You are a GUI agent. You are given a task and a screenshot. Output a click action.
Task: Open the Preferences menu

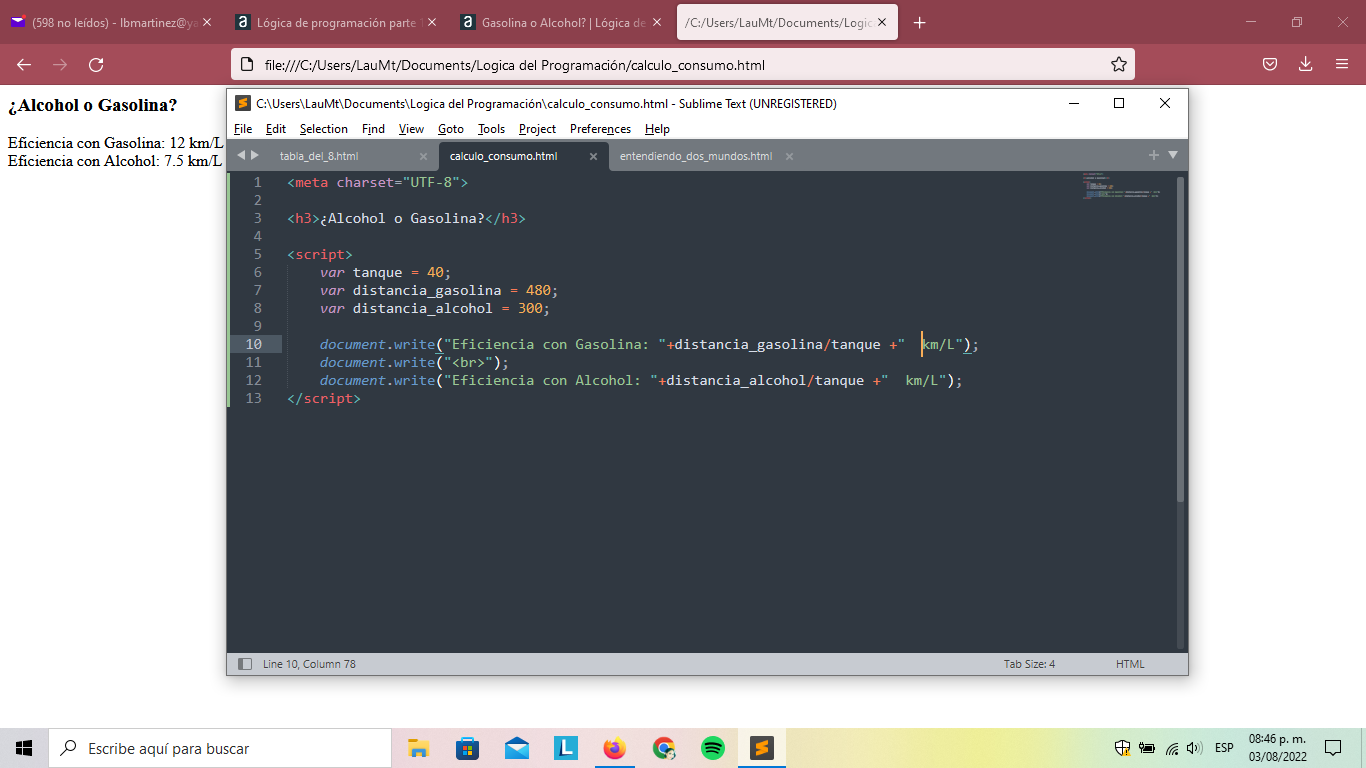(x=600, y=129)
